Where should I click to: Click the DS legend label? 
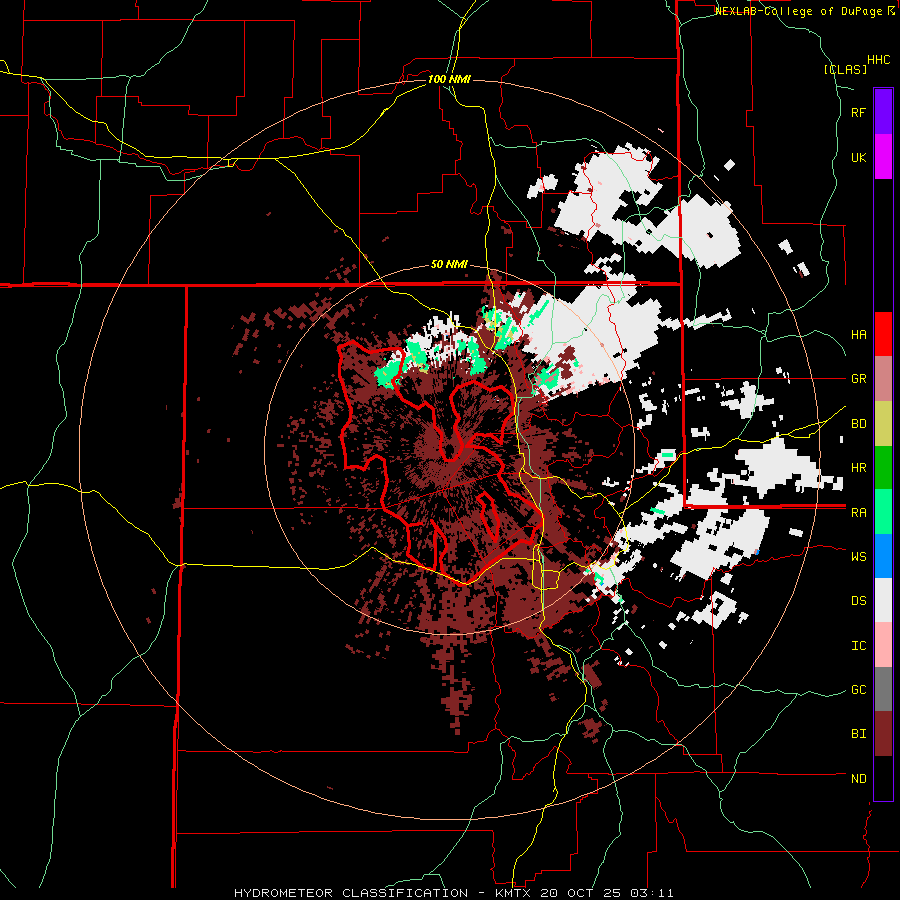click(858, 600)
